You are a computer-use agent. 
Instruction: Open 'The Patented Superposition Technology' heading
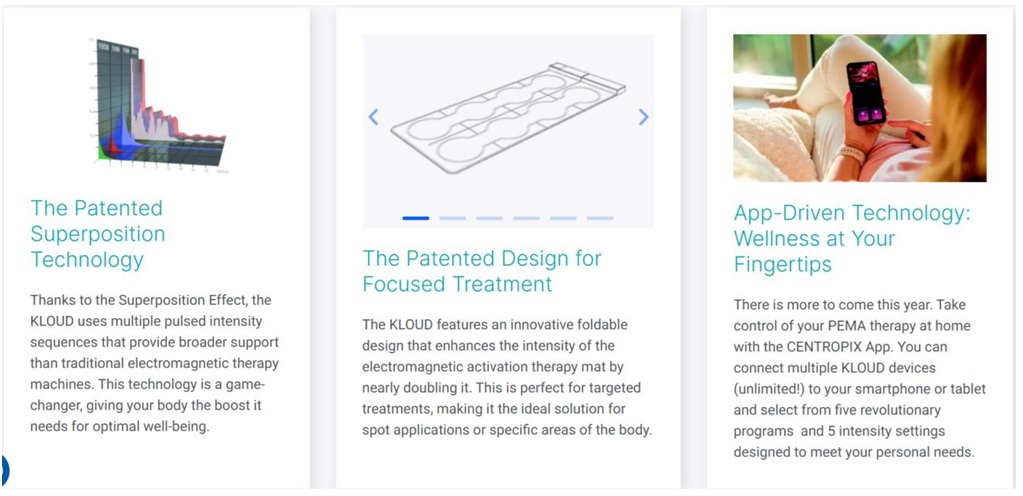tap(97, 234)
